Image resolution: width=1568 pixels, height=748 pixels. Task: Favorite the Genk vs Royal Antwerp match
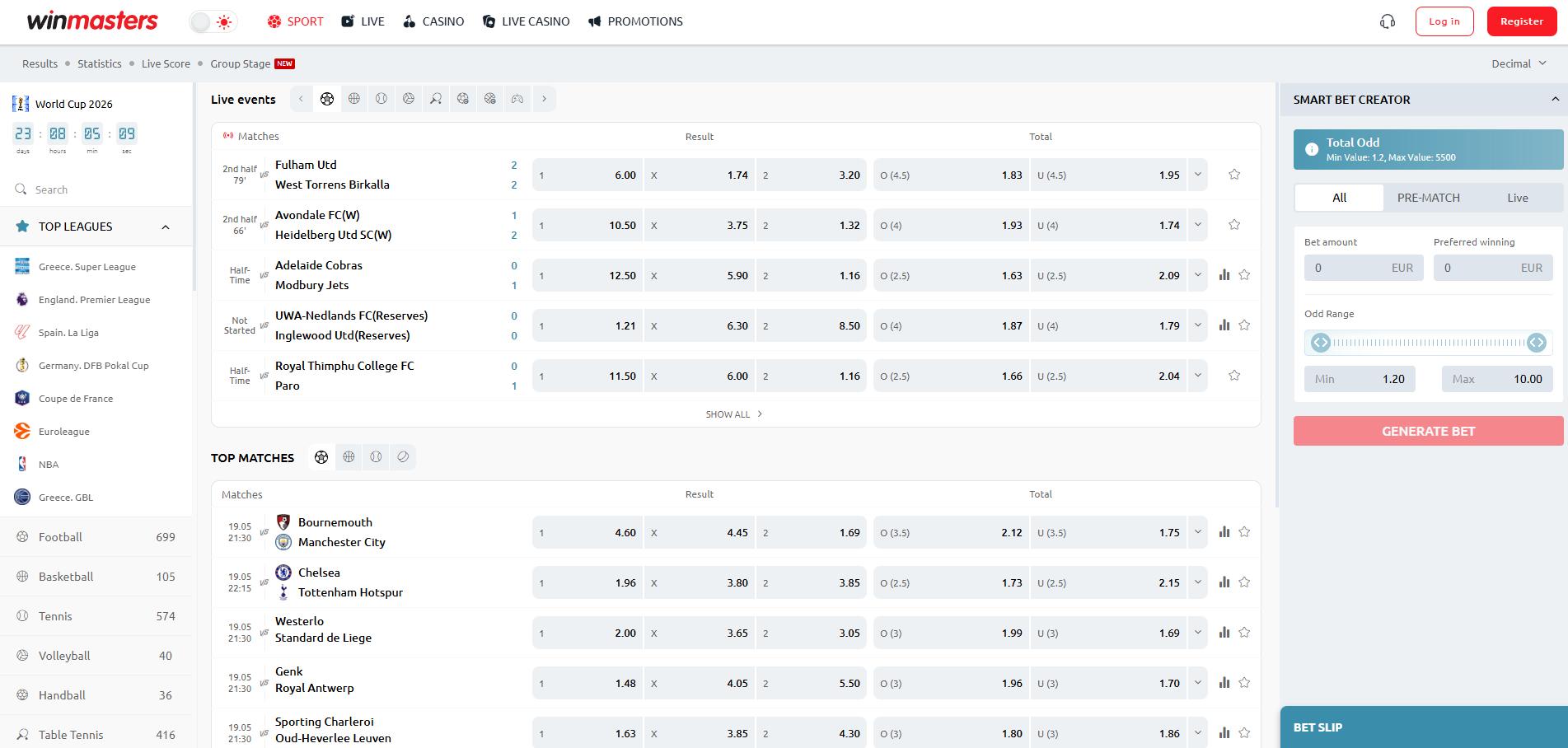point(1244,683)
